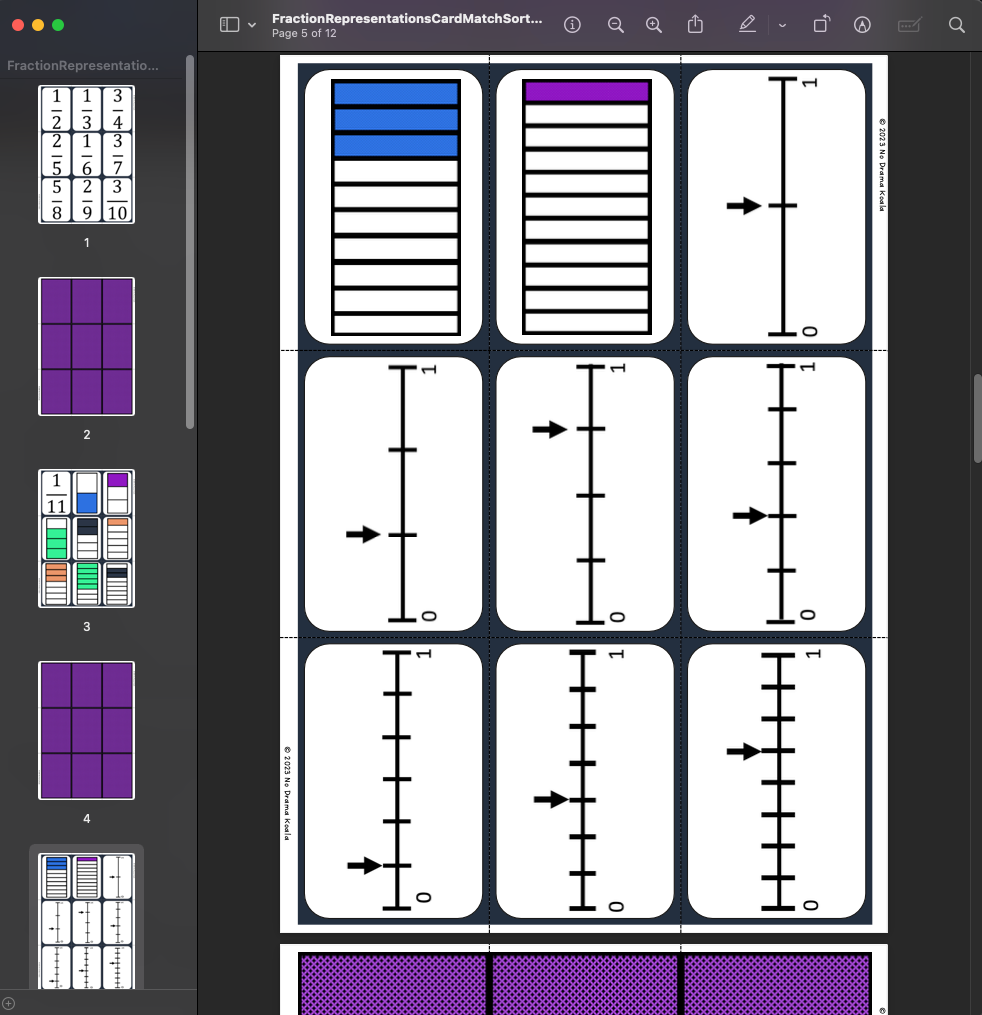
Task: Select the page 1 fractions thumbnail
Action: (86, 155)
